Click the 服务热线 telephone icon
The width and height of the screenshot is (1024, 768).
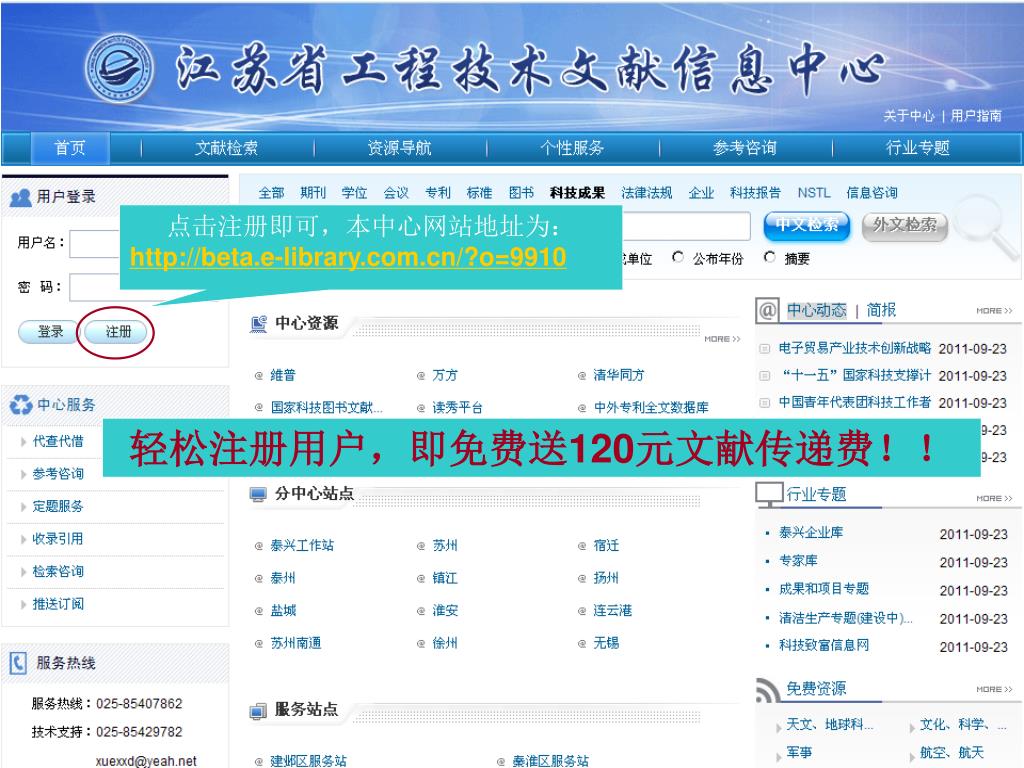pos(18,662)
